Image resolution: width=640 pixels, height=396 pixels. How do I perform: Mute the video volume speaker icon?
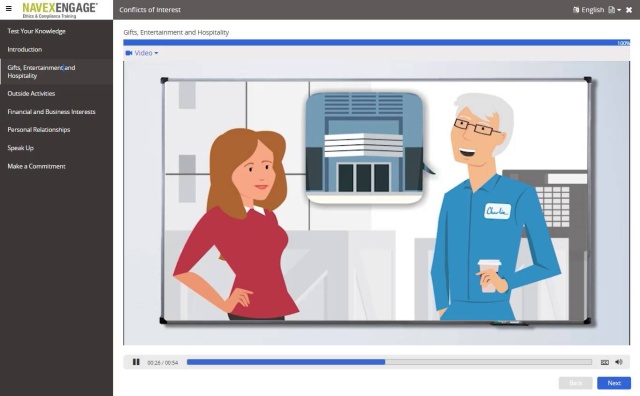[619, 362]
